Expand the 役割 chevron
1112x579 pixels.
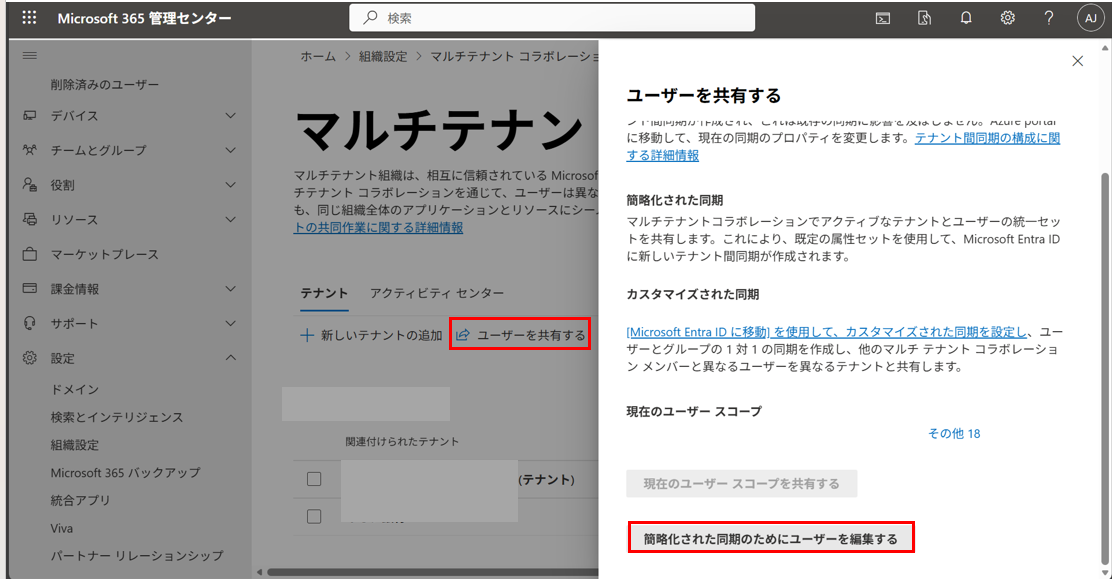(x=230, y=184)
